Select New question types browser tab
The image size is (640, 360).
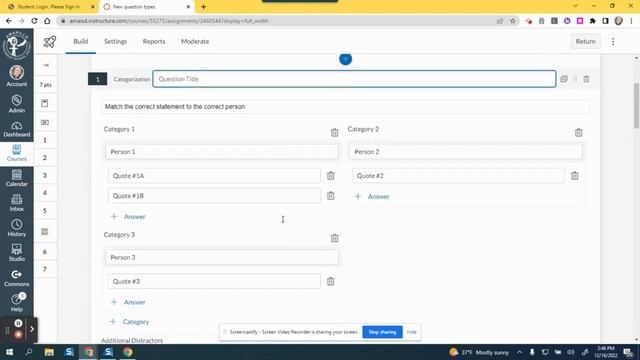[x=145, y=7]
